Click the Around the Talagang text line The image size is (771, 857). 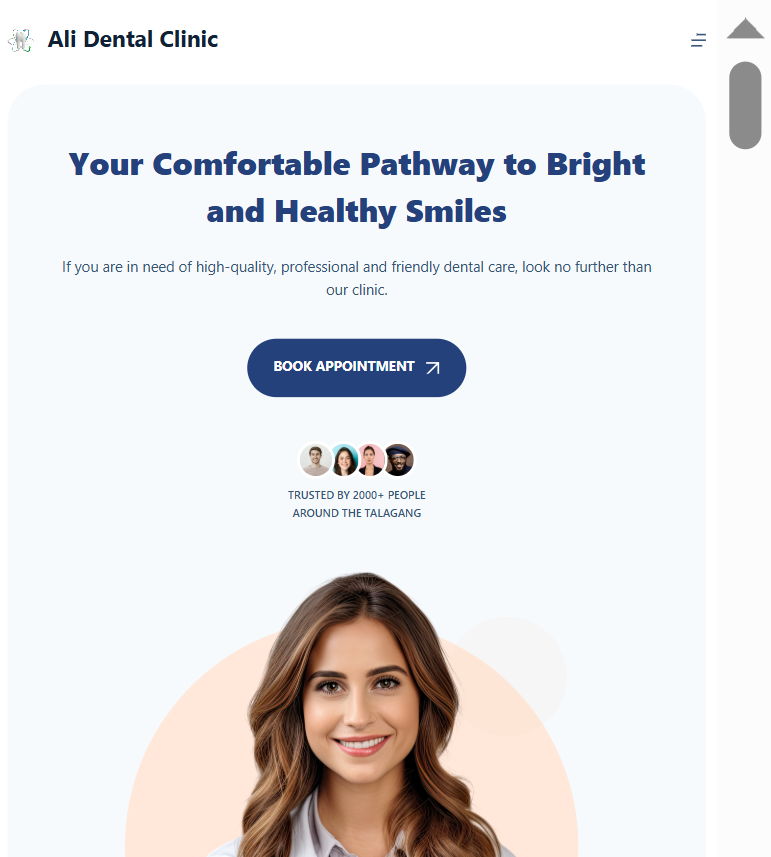pyautogui.click(x=356, y=513)
